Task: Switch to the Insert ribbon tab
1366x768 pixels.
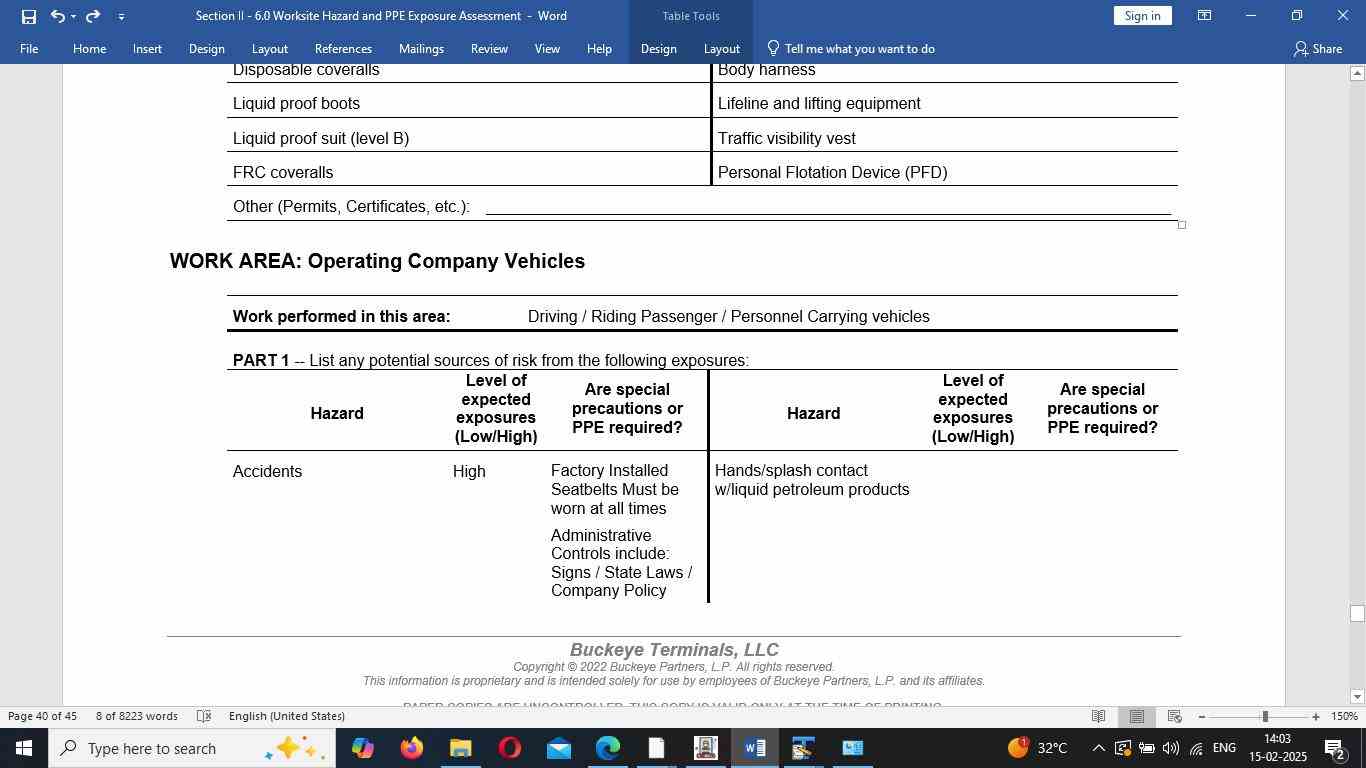Action: pos(147,48)
